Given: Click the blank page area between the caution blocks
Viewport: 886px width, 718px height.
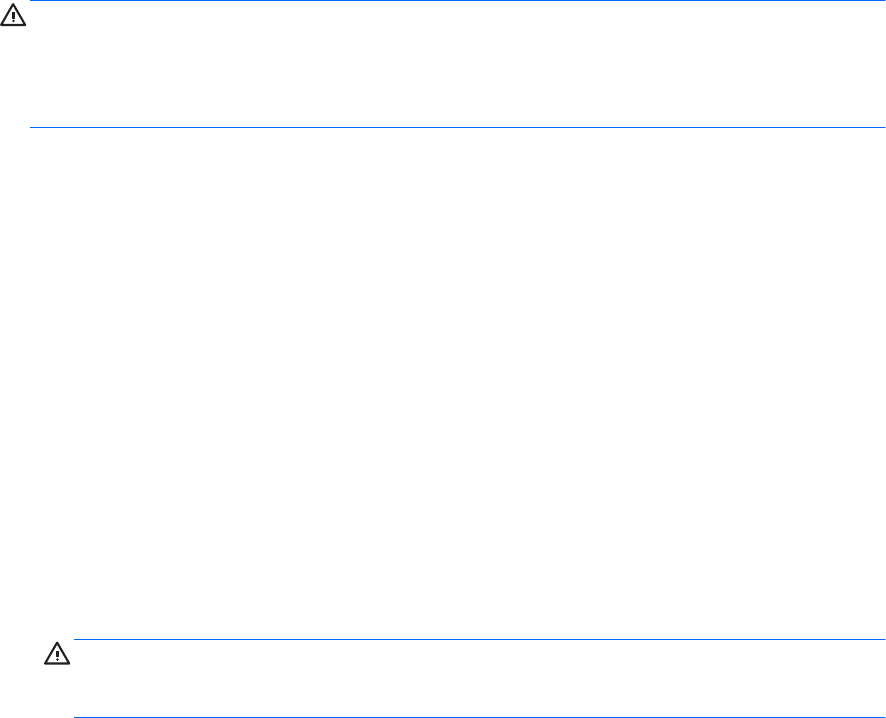Looking at the screenshot, I should (x=443, y=380).
